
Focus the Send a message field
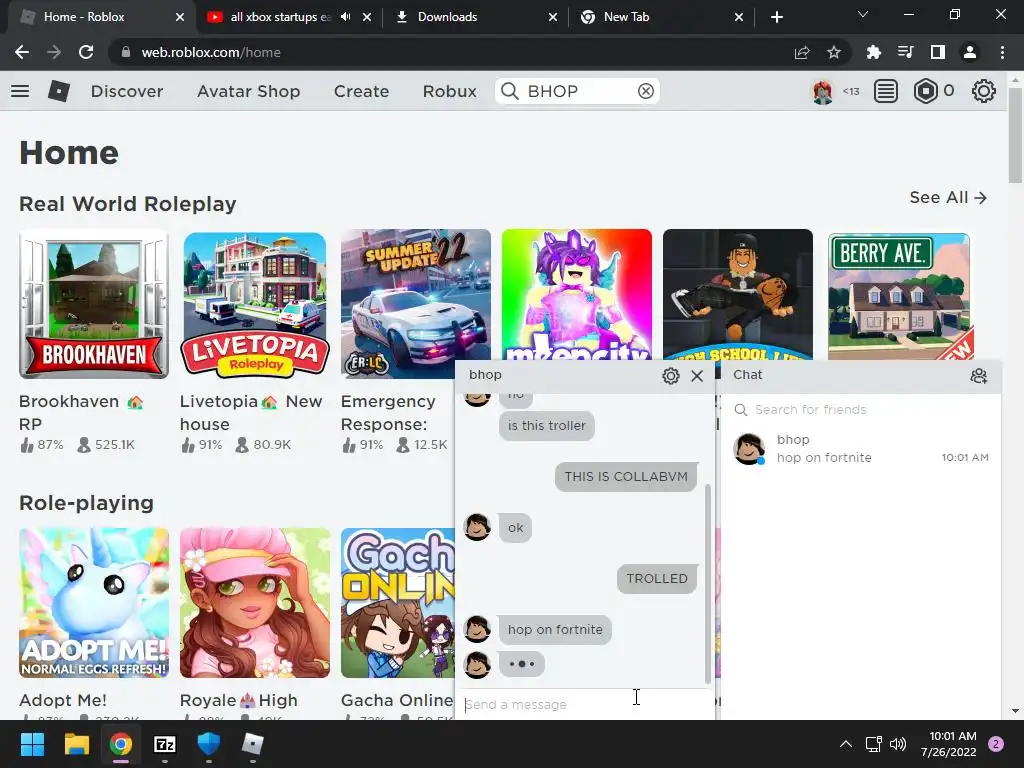(x=584, y=705)
